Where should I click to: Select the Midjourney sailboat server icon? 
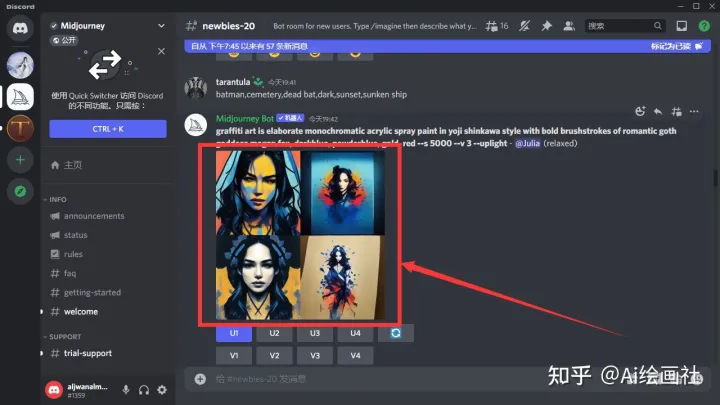click(20, 96)
